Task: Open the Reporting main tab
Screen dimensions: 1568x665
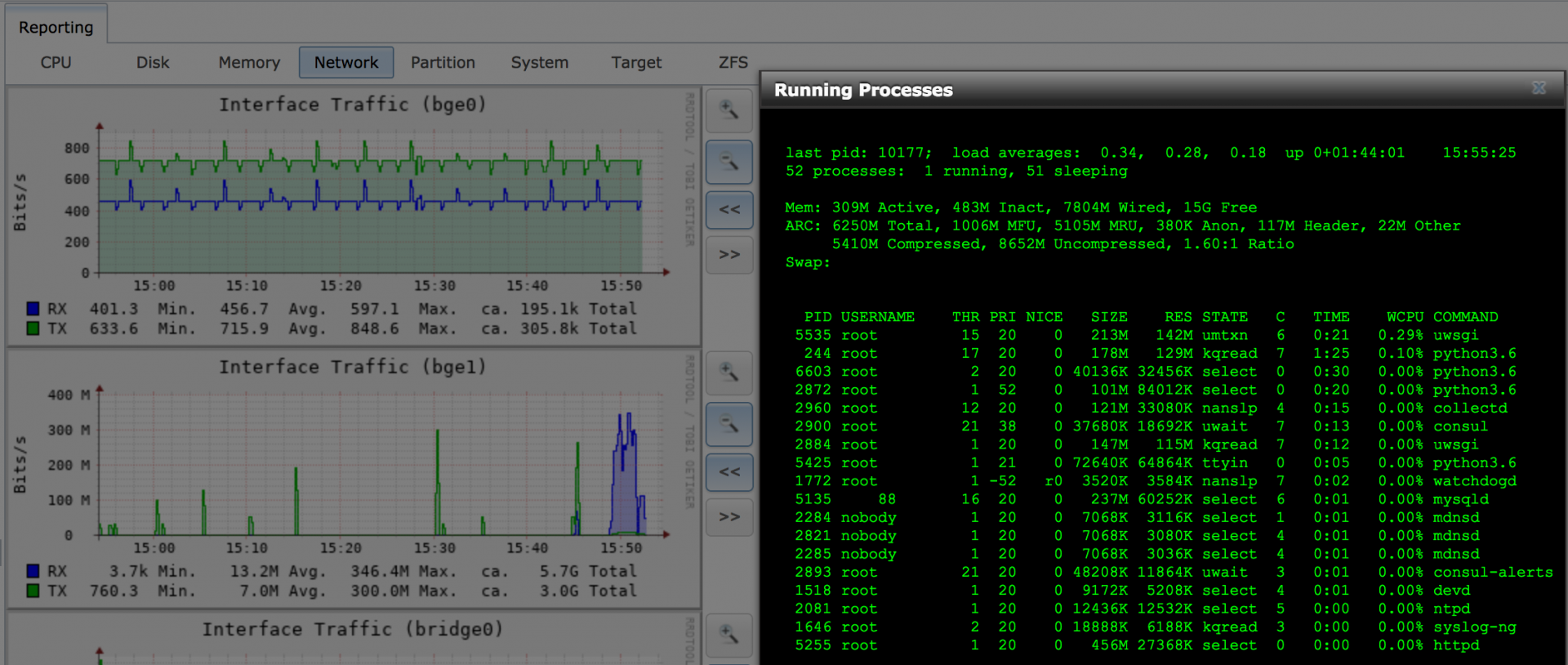Action: tap(56, 27)
